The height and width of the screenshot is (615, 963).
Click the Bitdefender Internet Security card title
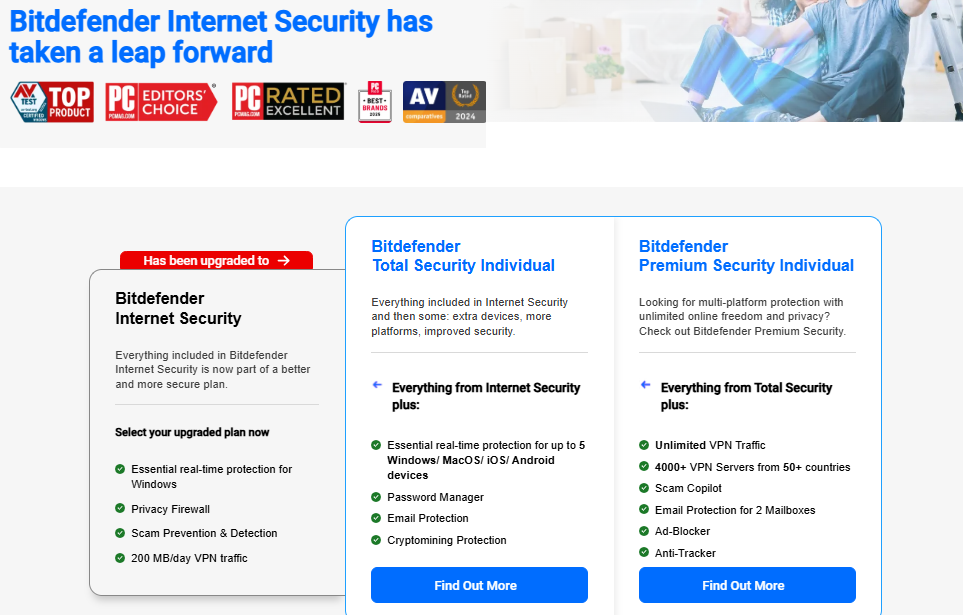[x=178, y=308]
